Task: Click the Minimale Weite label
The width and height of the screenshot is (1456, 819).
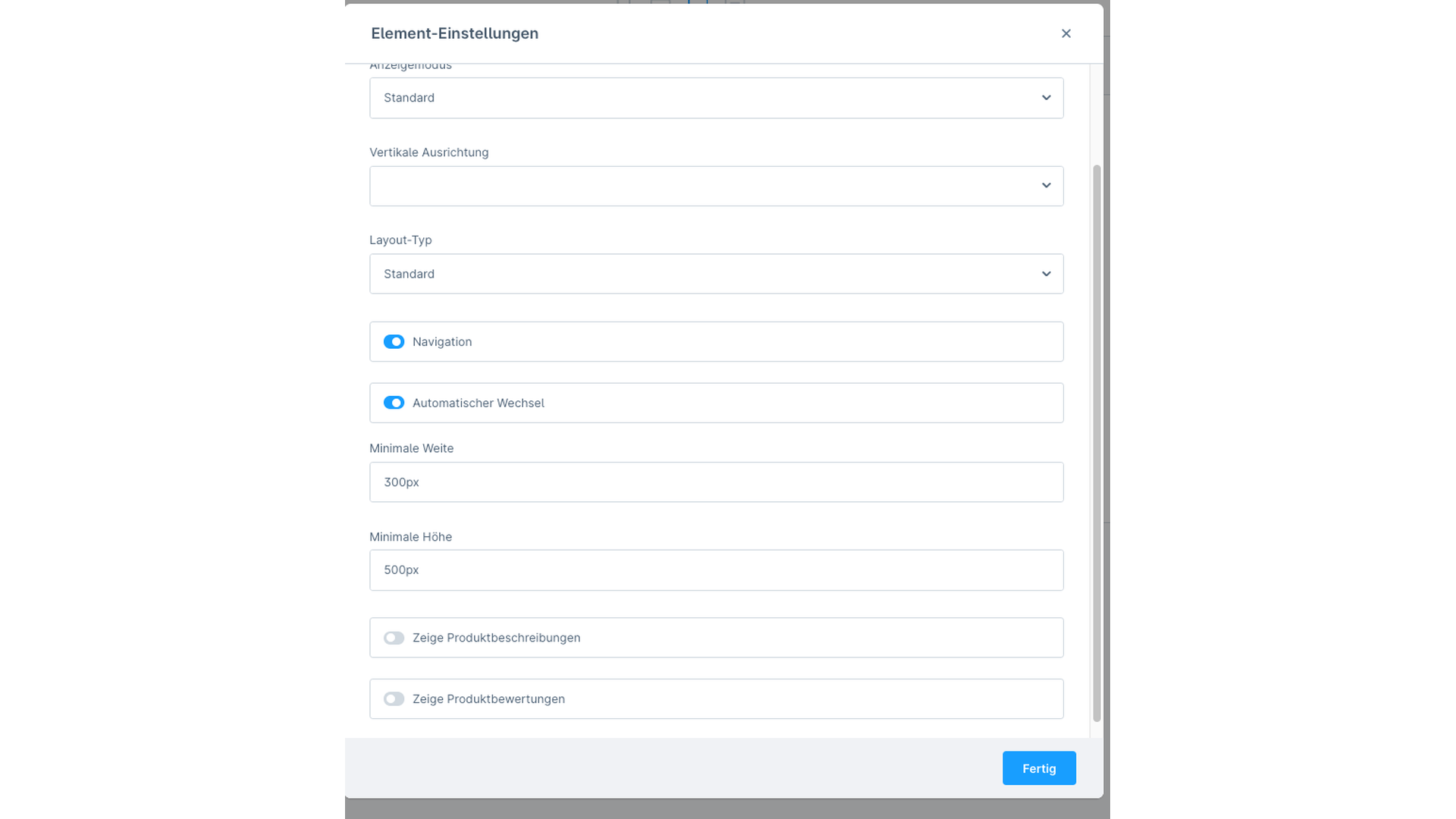Action: pos(411,448)
